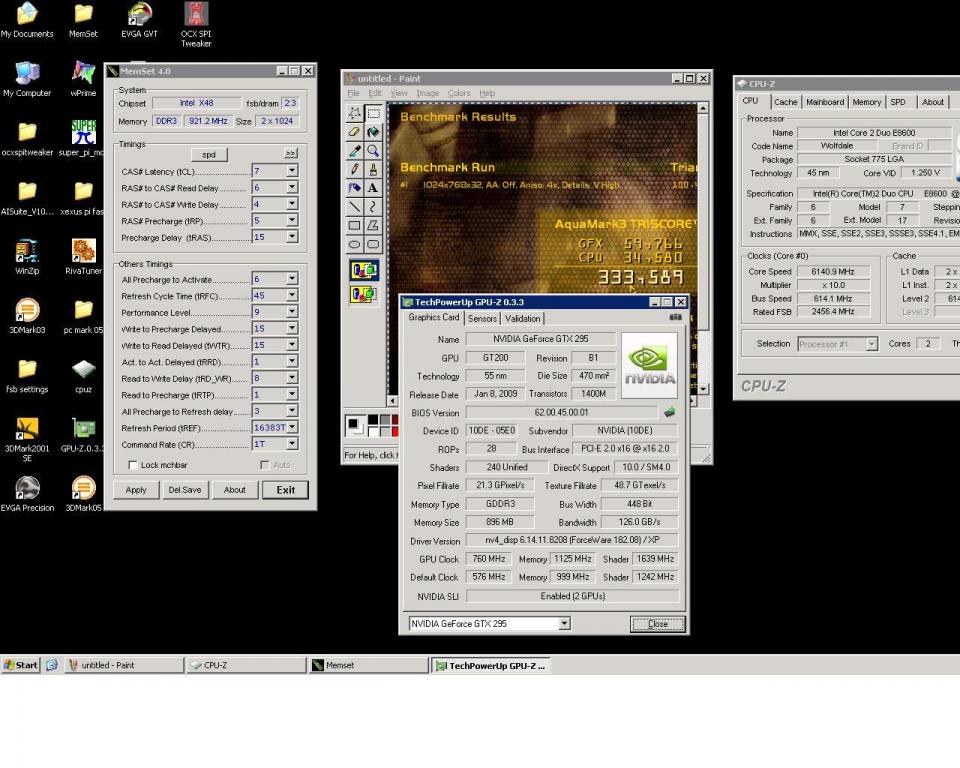Pick the white swatch in Paint's palette

pos(373,431)
